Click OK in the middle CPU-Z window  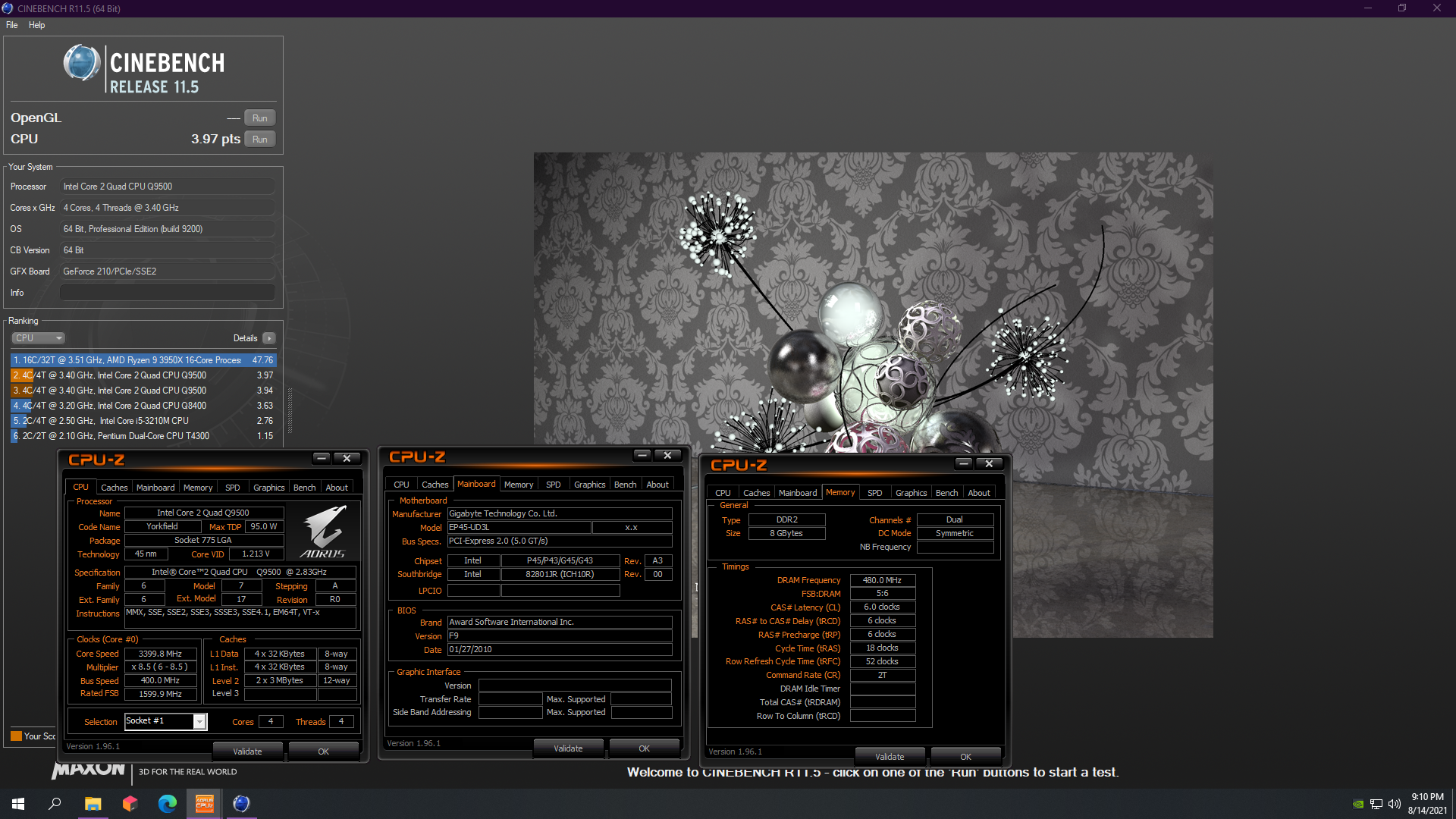(x=645, y=748)
